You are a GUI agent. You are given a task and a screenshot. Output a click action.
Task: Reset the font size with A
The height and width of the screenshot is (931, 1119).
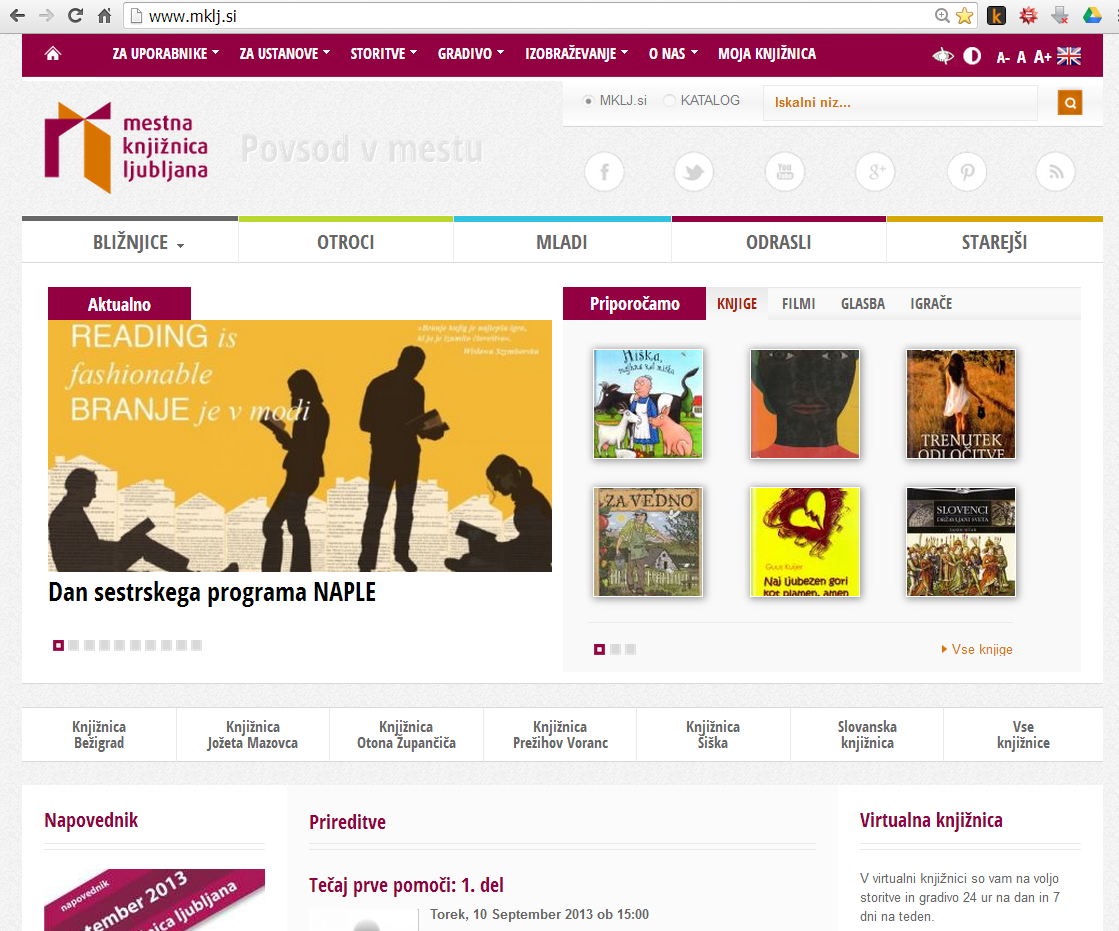pos(1021,57)
